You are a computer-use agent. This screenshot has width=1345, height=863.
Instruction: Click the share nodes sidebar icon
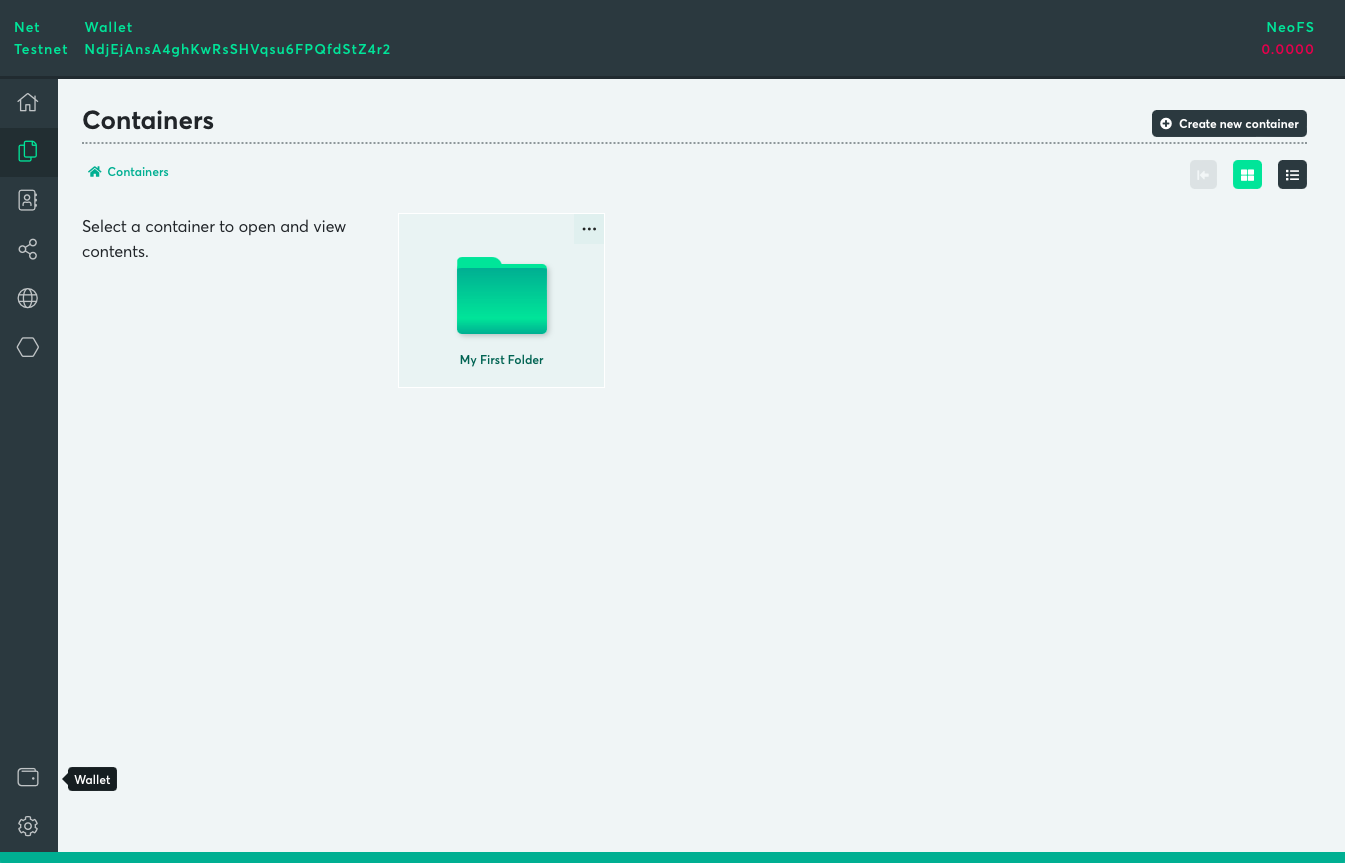pos(28,249)
